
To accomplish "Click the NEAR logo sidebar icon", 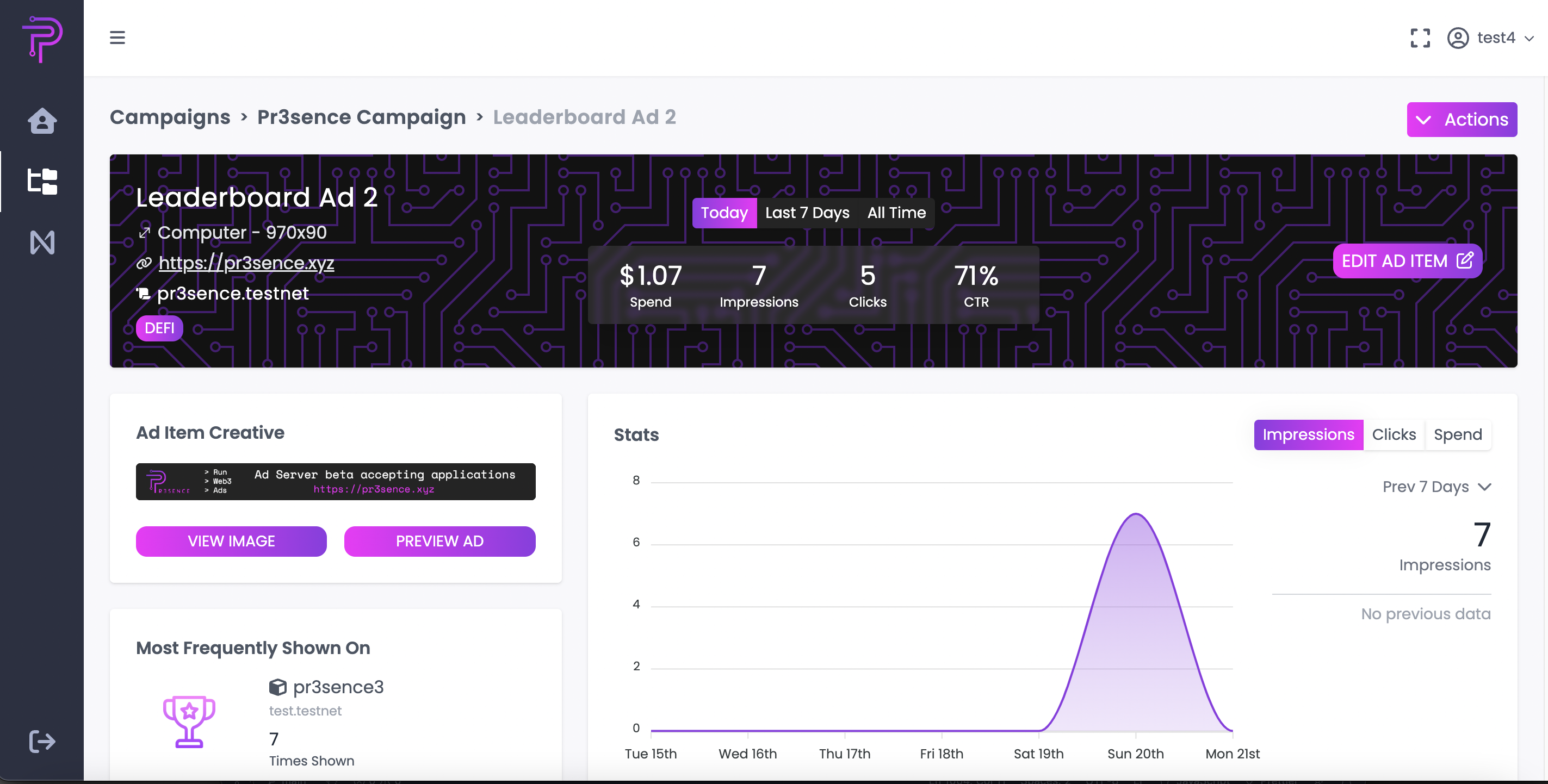I will [42, 242].
